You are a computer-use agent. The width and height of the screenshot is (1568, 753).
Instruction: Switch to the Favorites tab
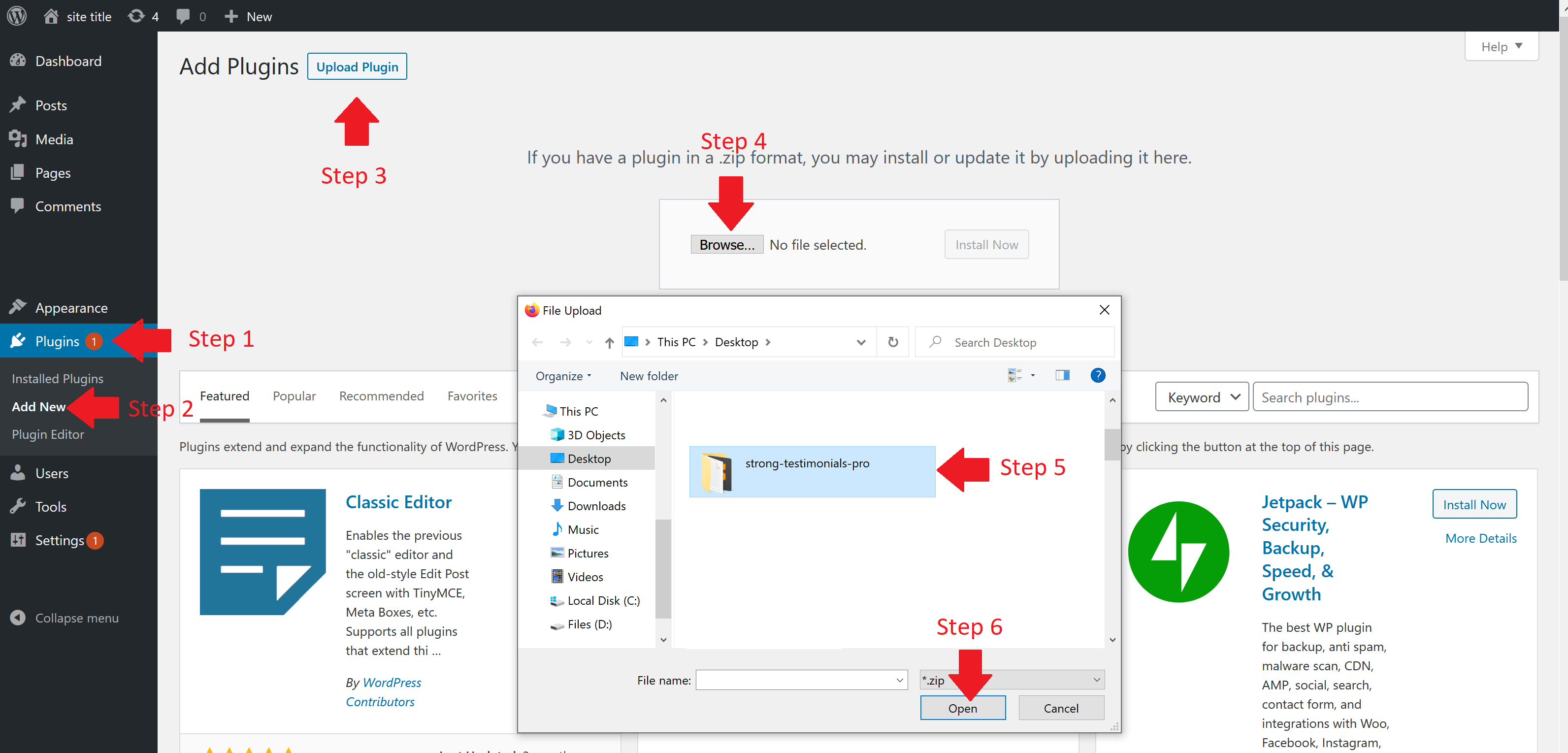pos(472,396)
